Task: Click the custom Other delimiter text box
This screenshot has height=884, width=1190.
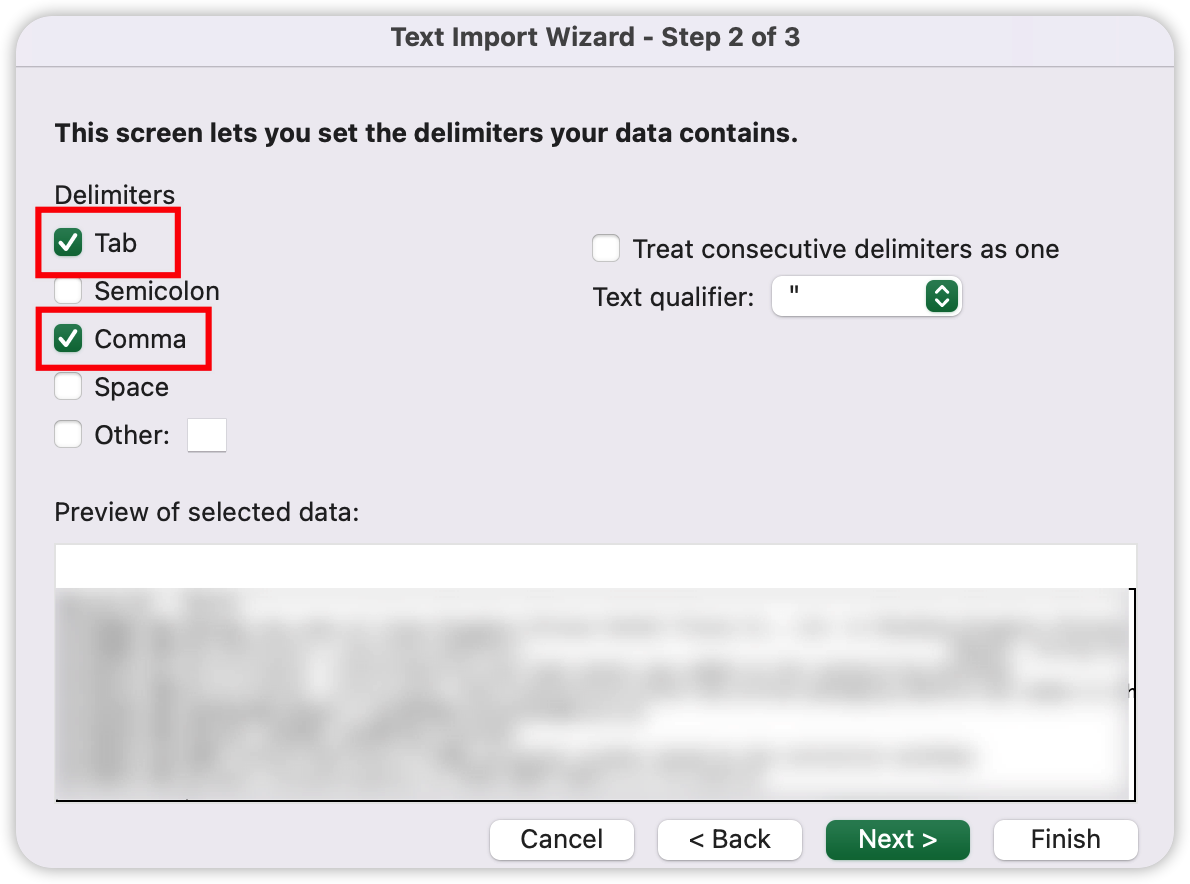Action: [207, 435]
